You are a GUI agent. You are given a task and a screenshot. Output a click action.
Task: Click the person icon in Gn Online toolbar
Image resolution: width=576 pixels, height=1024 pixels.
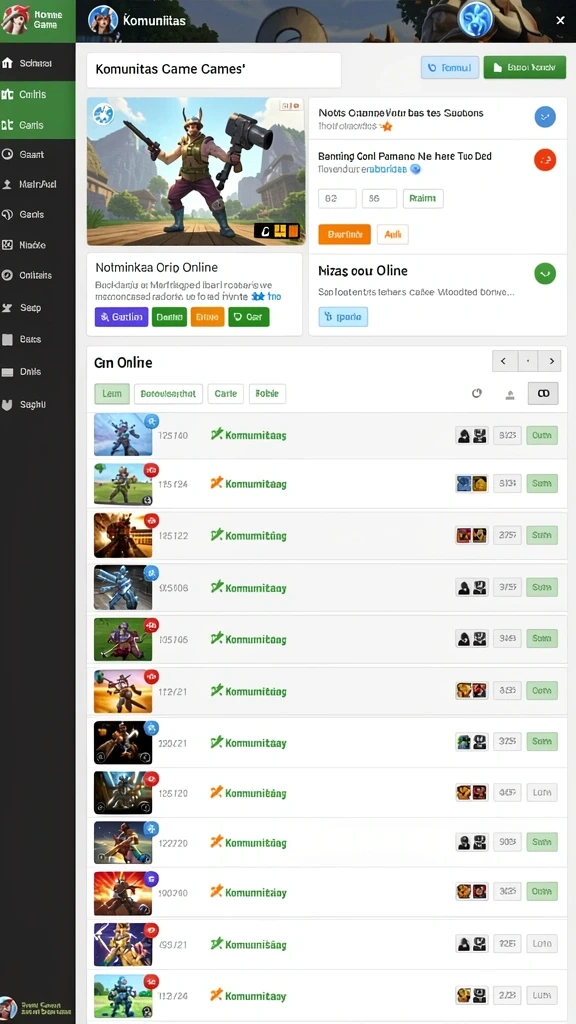tap(510, 394)
